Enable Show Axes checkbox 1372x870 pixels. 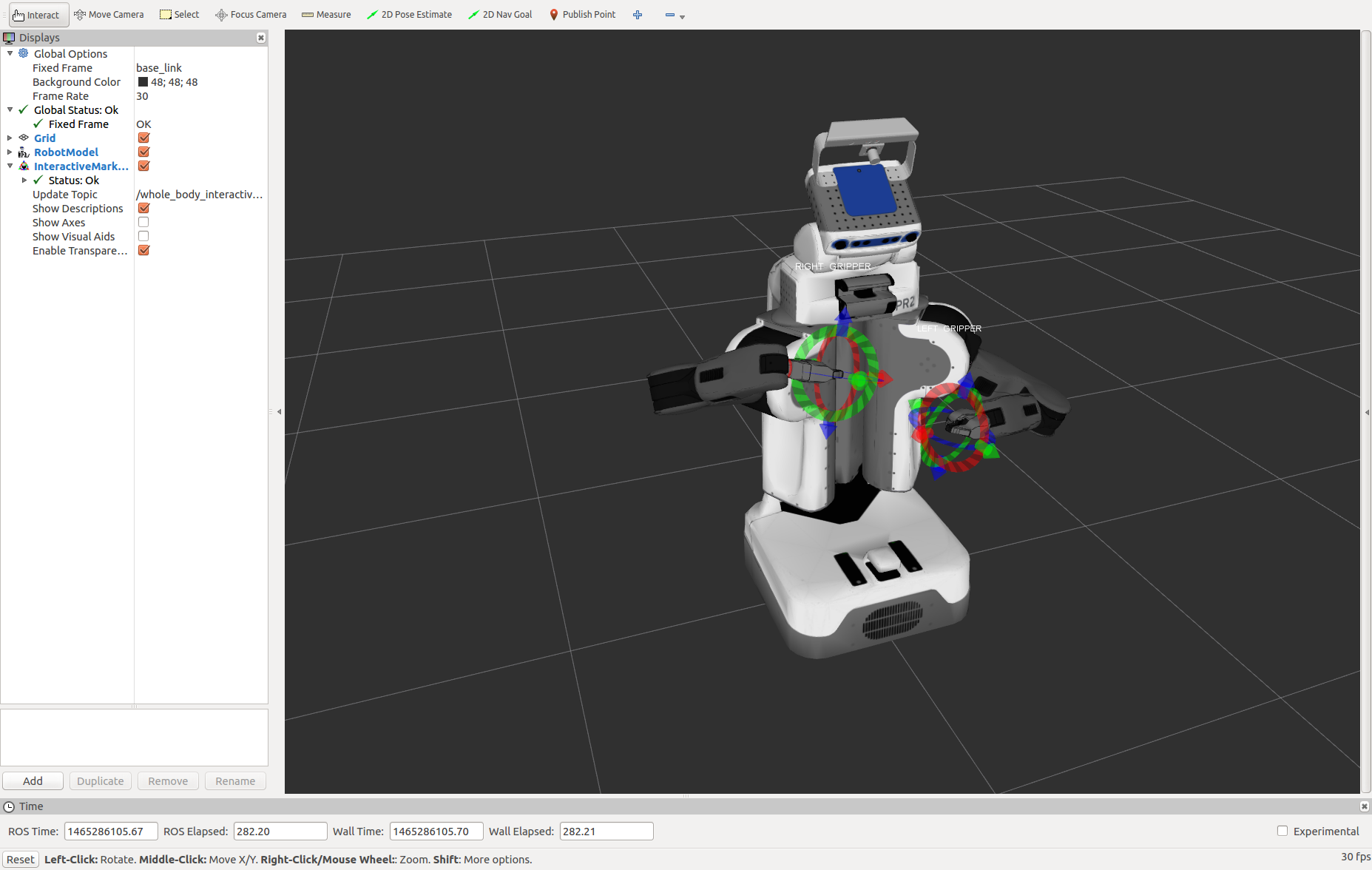tap(143, 222)
